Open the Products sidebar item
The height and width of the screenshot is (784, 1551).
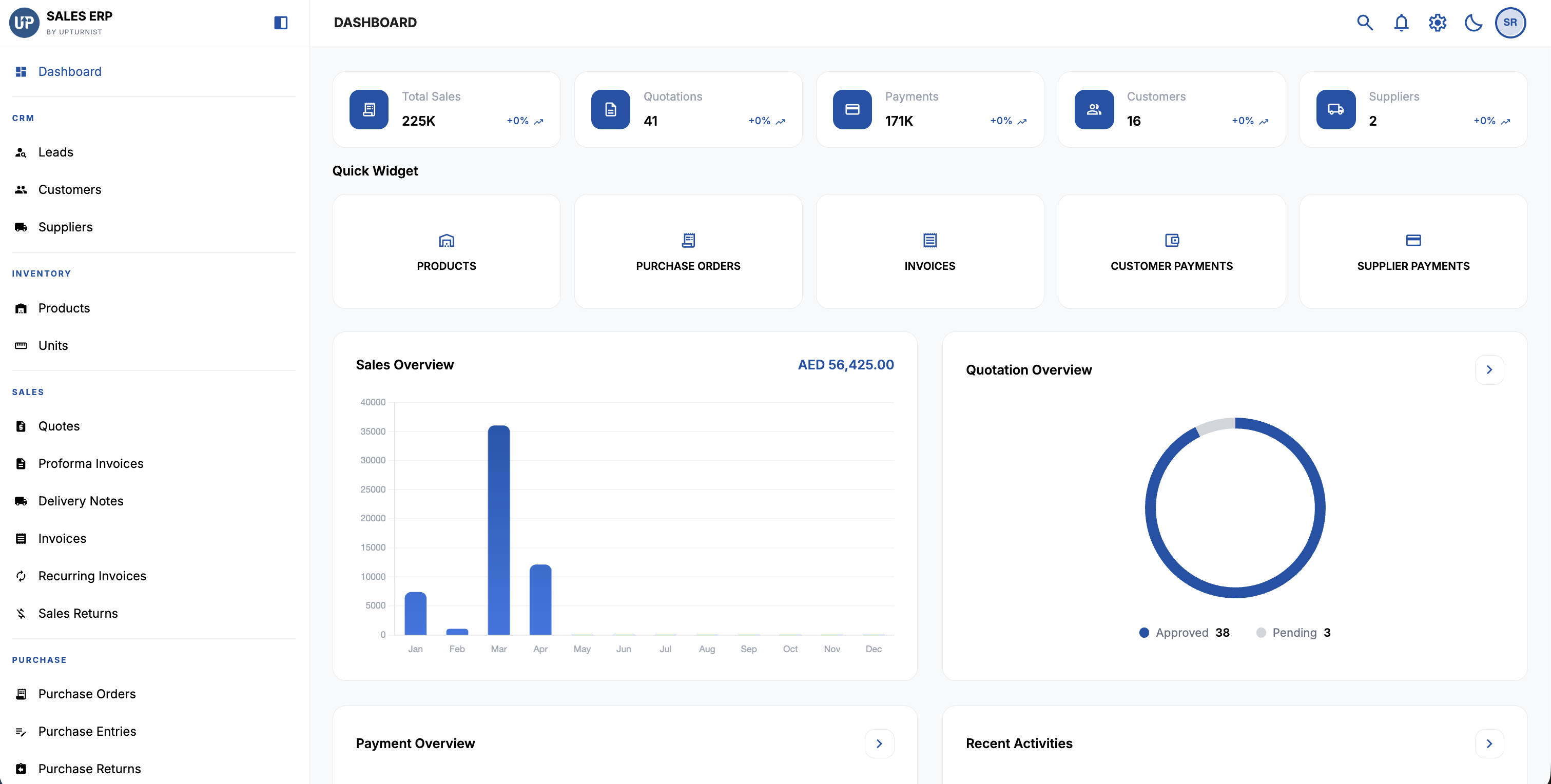pyautogui.click(x=153, y=308)
